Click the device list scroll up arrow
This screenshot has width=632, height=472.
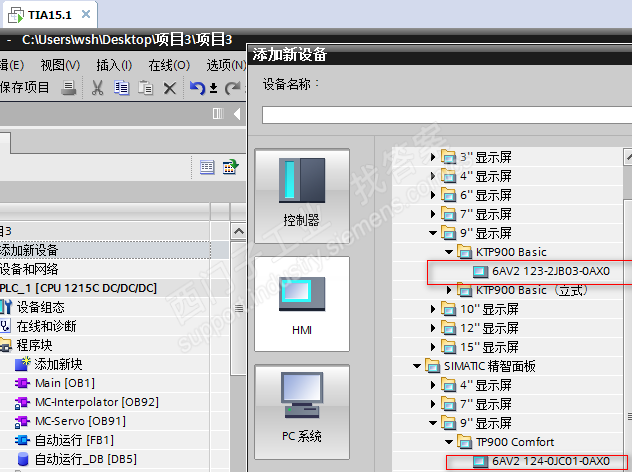pyautogui.click(x=628, y=156)
